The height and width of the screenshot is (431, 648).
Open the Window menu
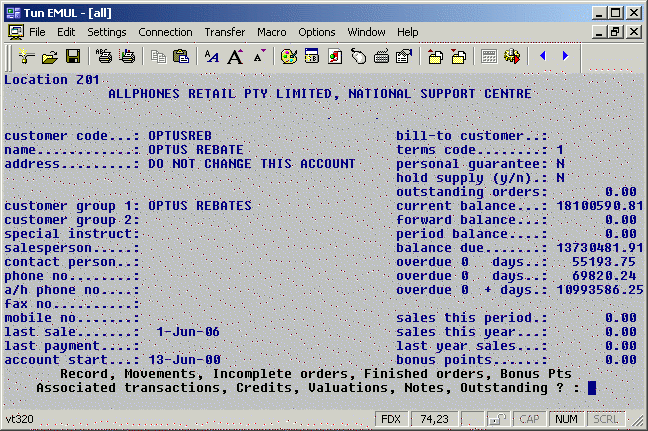coord(366,32)
